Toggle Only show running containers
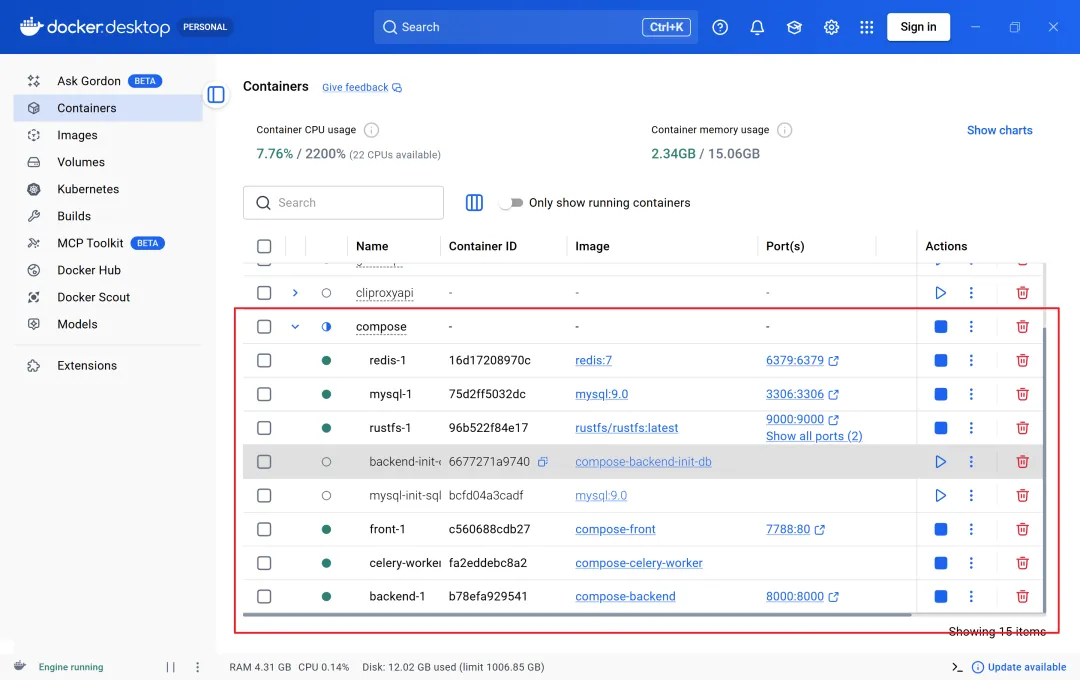 click(512, 203)
